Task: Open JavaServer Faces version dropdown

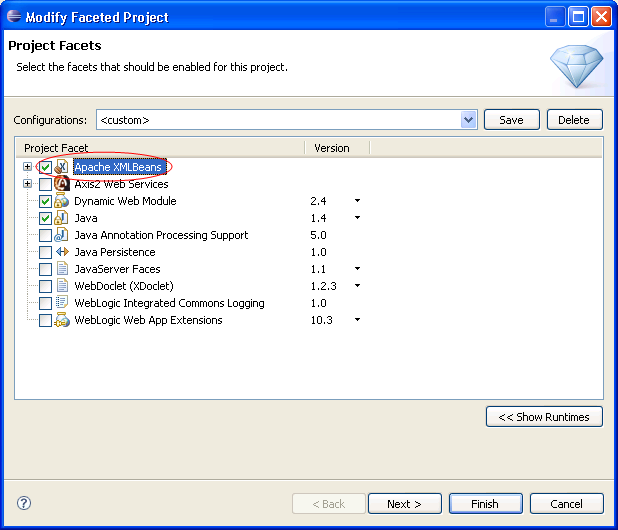Action: pos(357,269)
